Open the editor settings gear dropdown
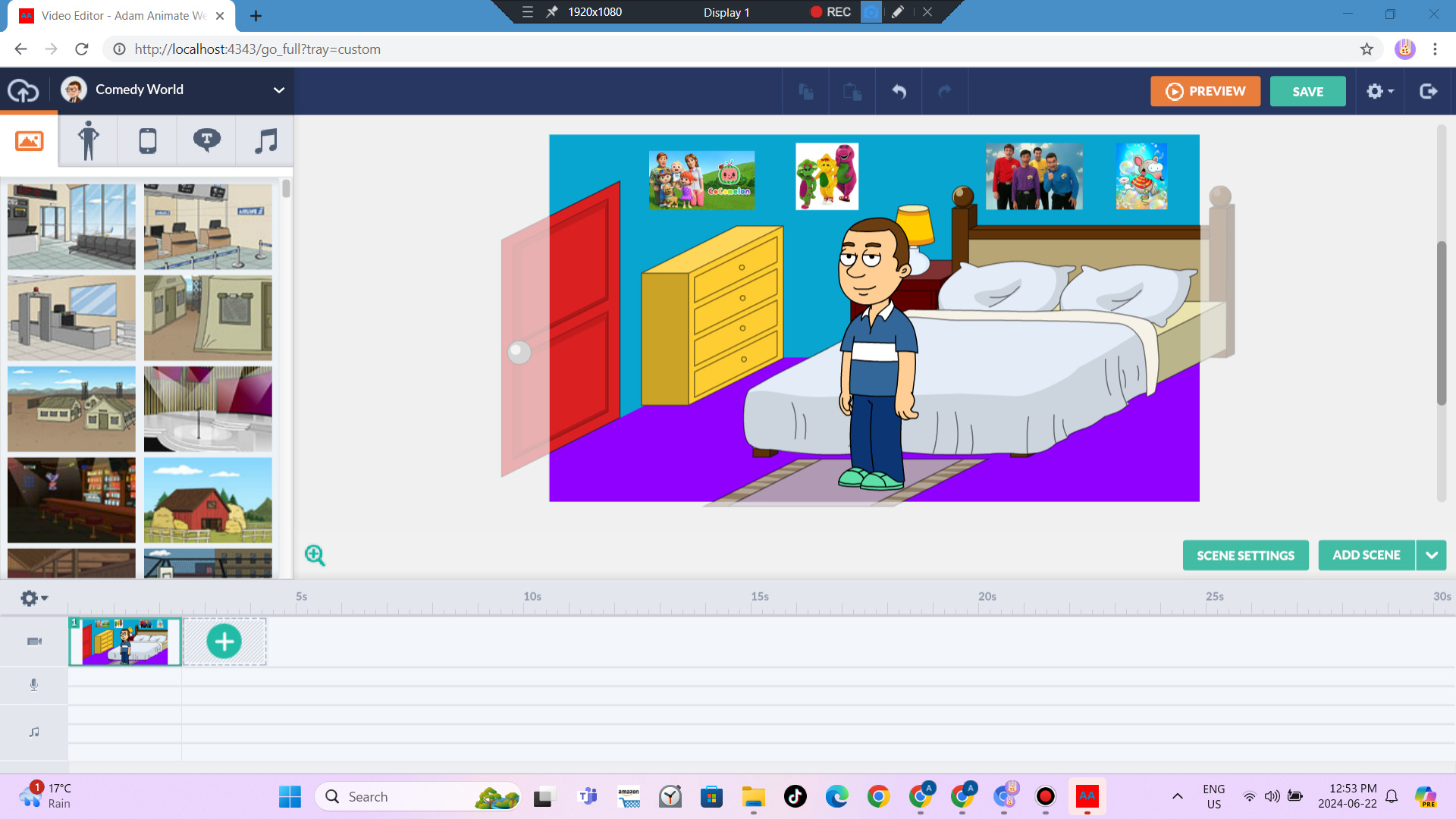Screen dimensions: 1456x819 1380,91
